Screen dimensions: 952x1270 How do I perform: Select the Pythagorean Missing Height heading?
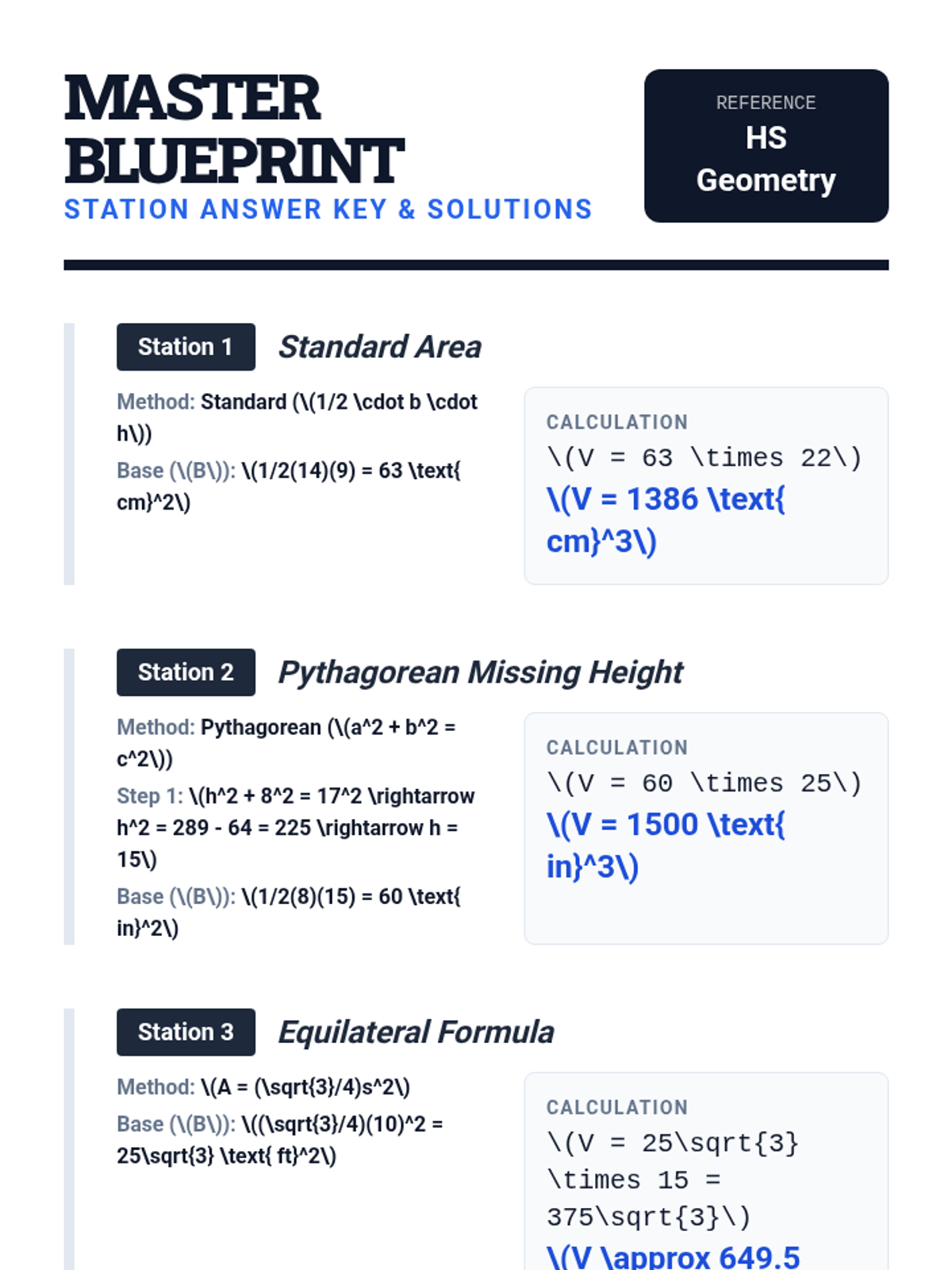(x=481, y=672)
